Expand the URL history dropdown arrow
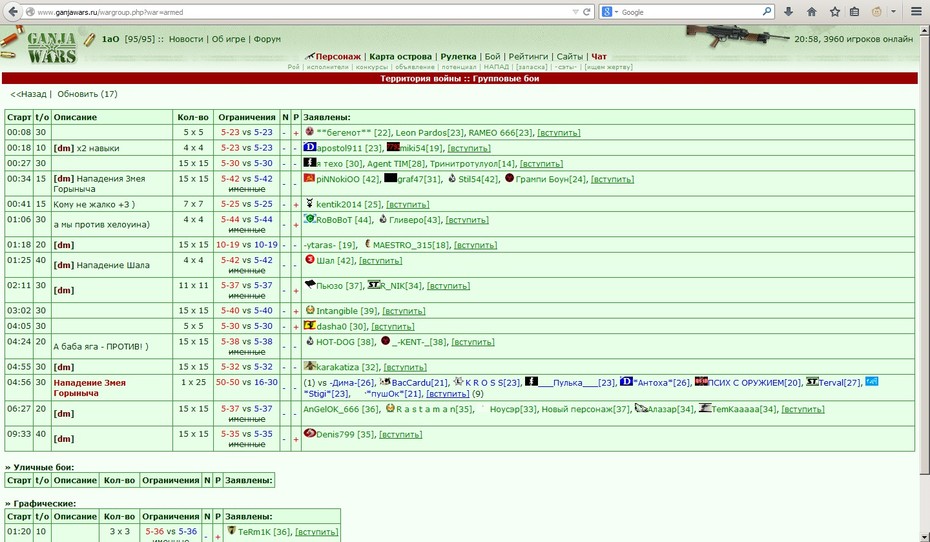930x542 pixels. coord(575,12)
